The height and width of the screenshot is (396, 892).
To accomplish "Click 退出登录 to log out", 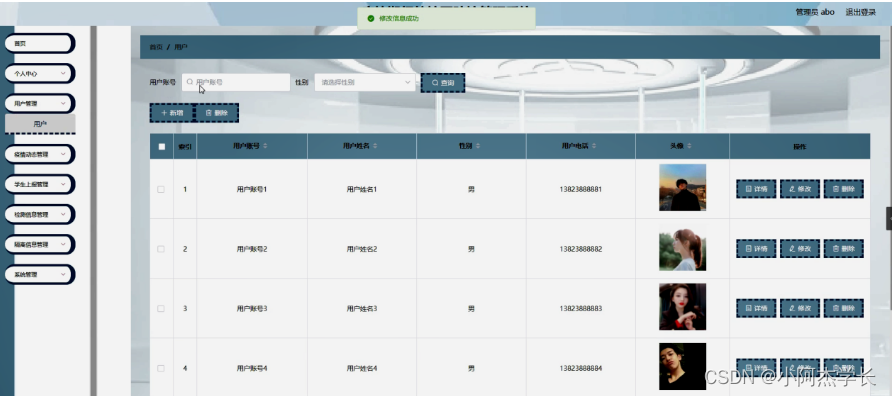I will pos(861,12).
